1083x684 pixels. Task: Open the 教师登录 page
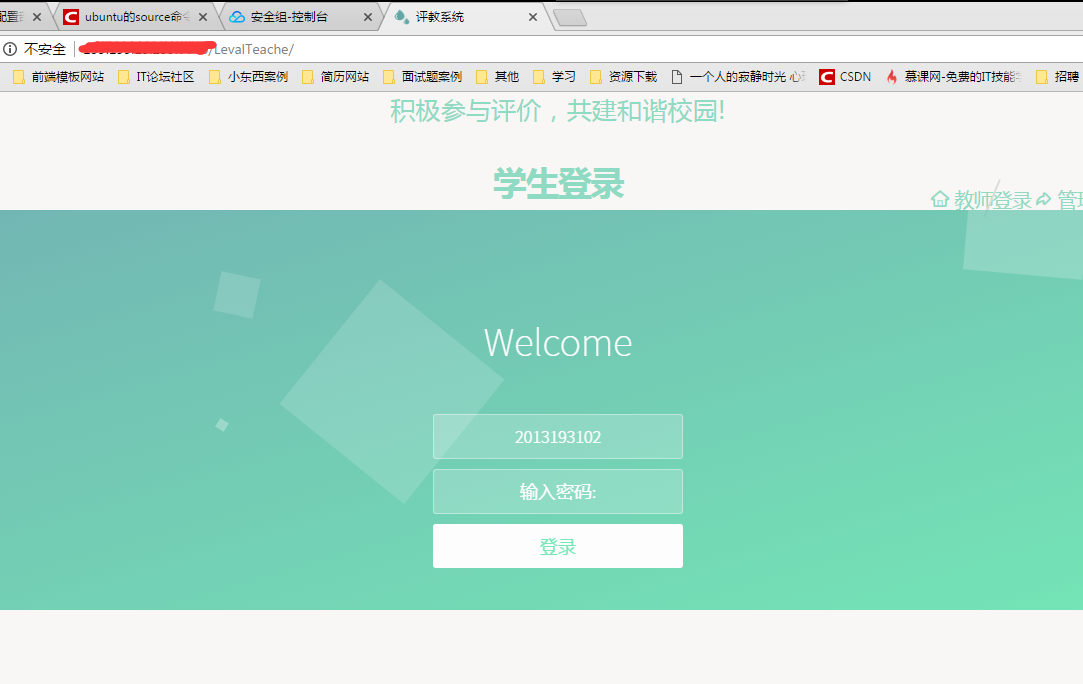tap(995, 199)
